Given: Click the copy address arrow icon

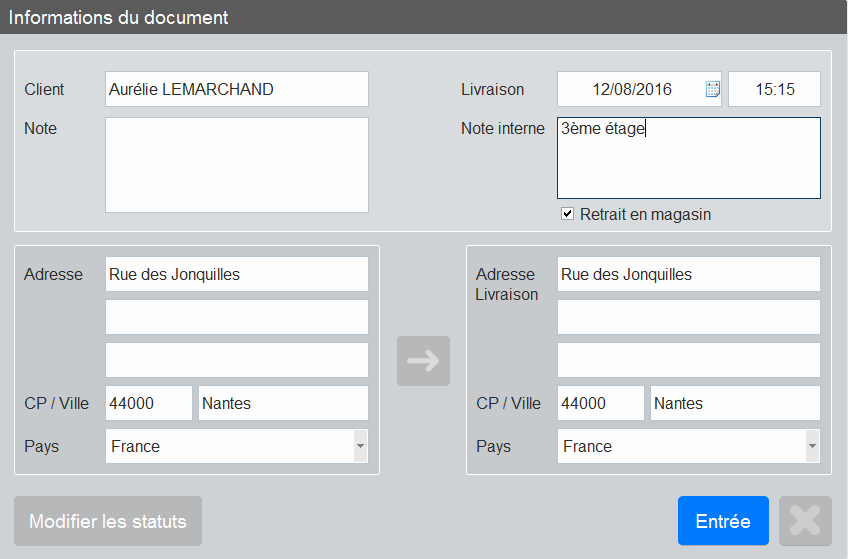Looking at the screenshot, I should tap(423, 361).
